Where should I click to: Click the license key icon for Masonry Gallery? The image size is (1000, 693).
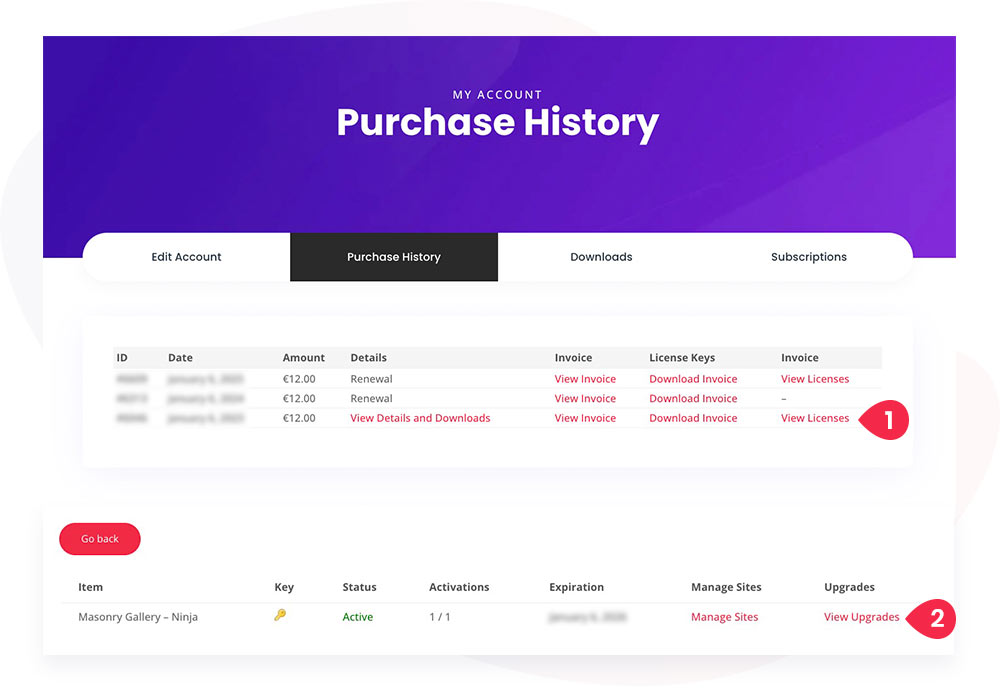coord(280,615)
